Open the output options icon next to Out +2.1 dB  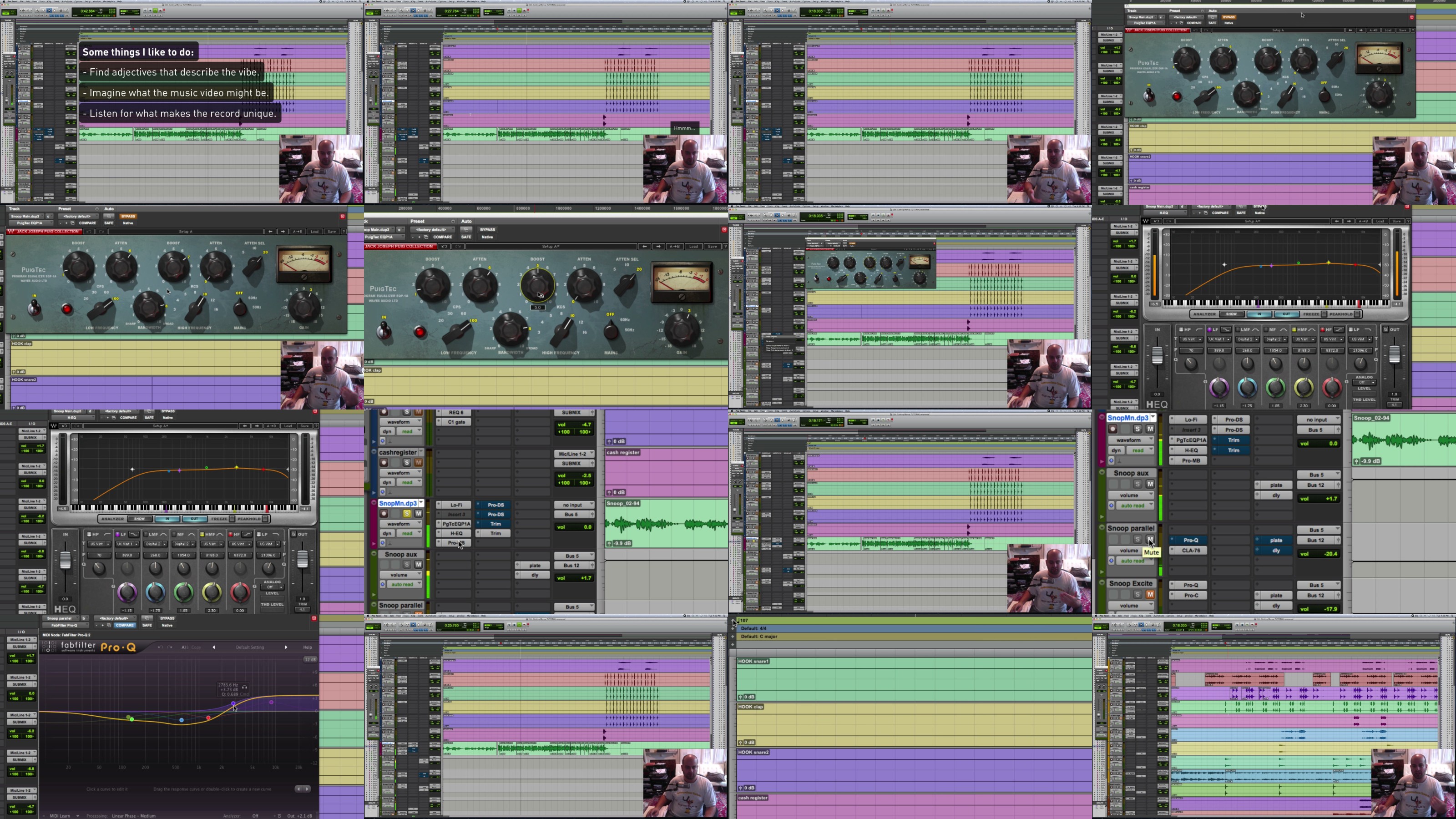pyautogui.click(x=279, y=816)
